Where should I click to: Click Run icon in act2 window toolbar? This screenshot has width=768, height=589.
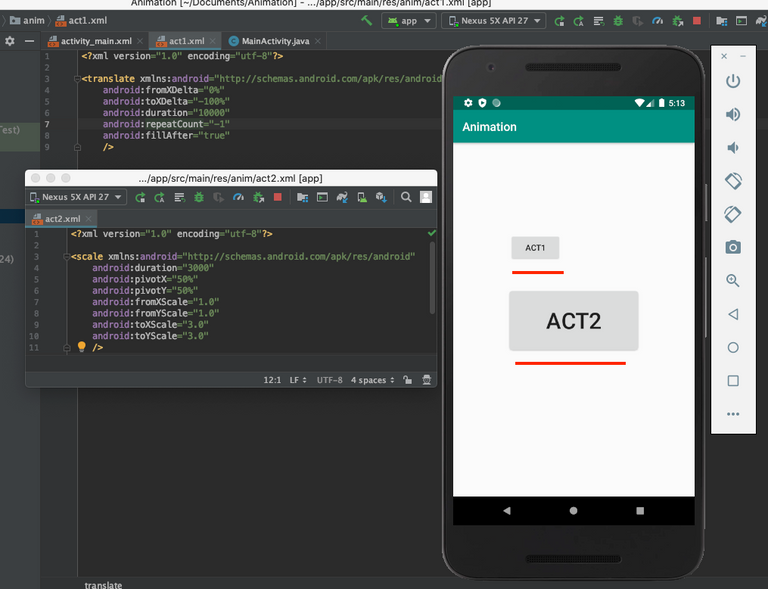(x=140, y=197)
